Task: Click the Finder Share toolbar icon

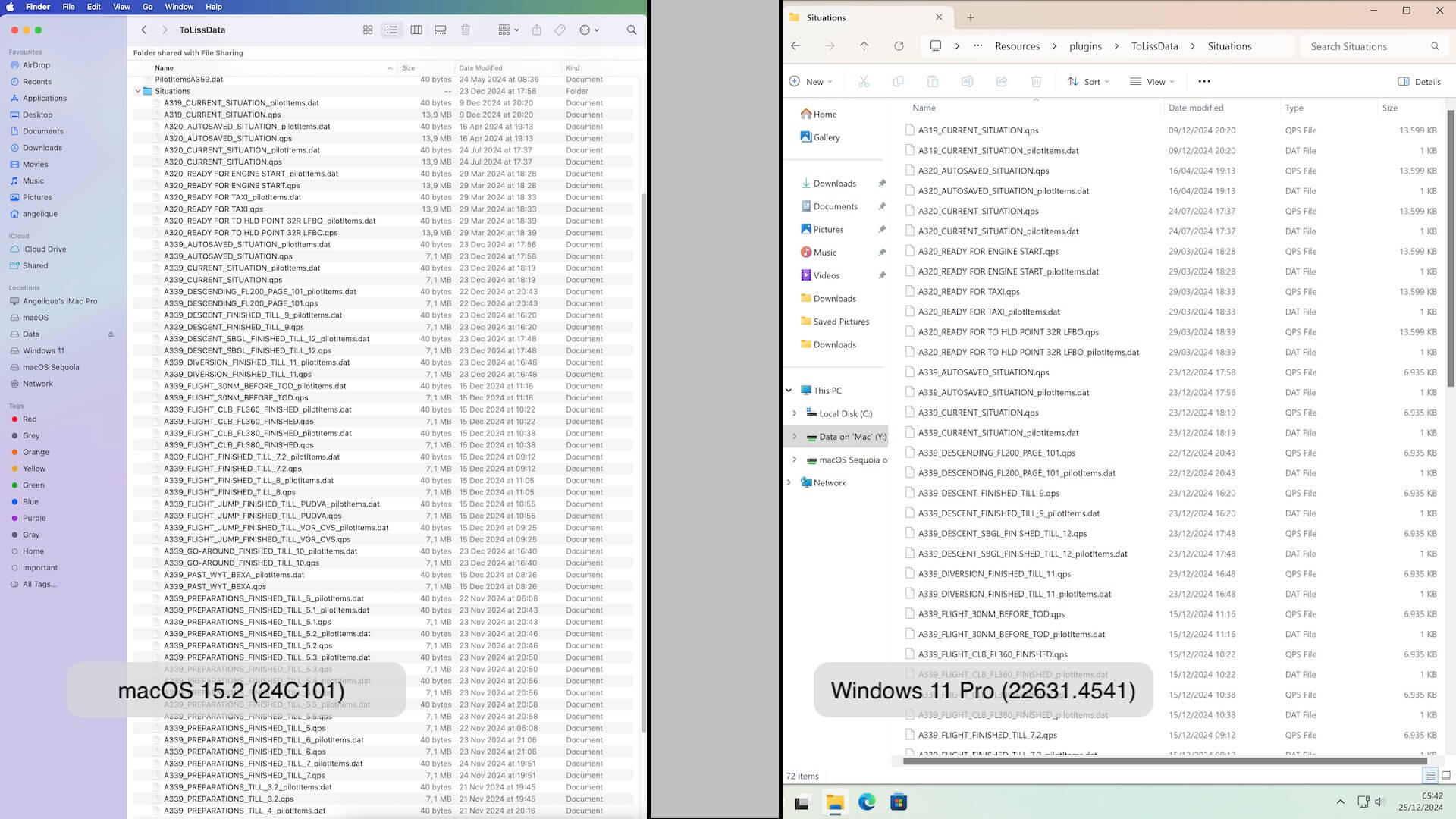Action: (537, 30)
